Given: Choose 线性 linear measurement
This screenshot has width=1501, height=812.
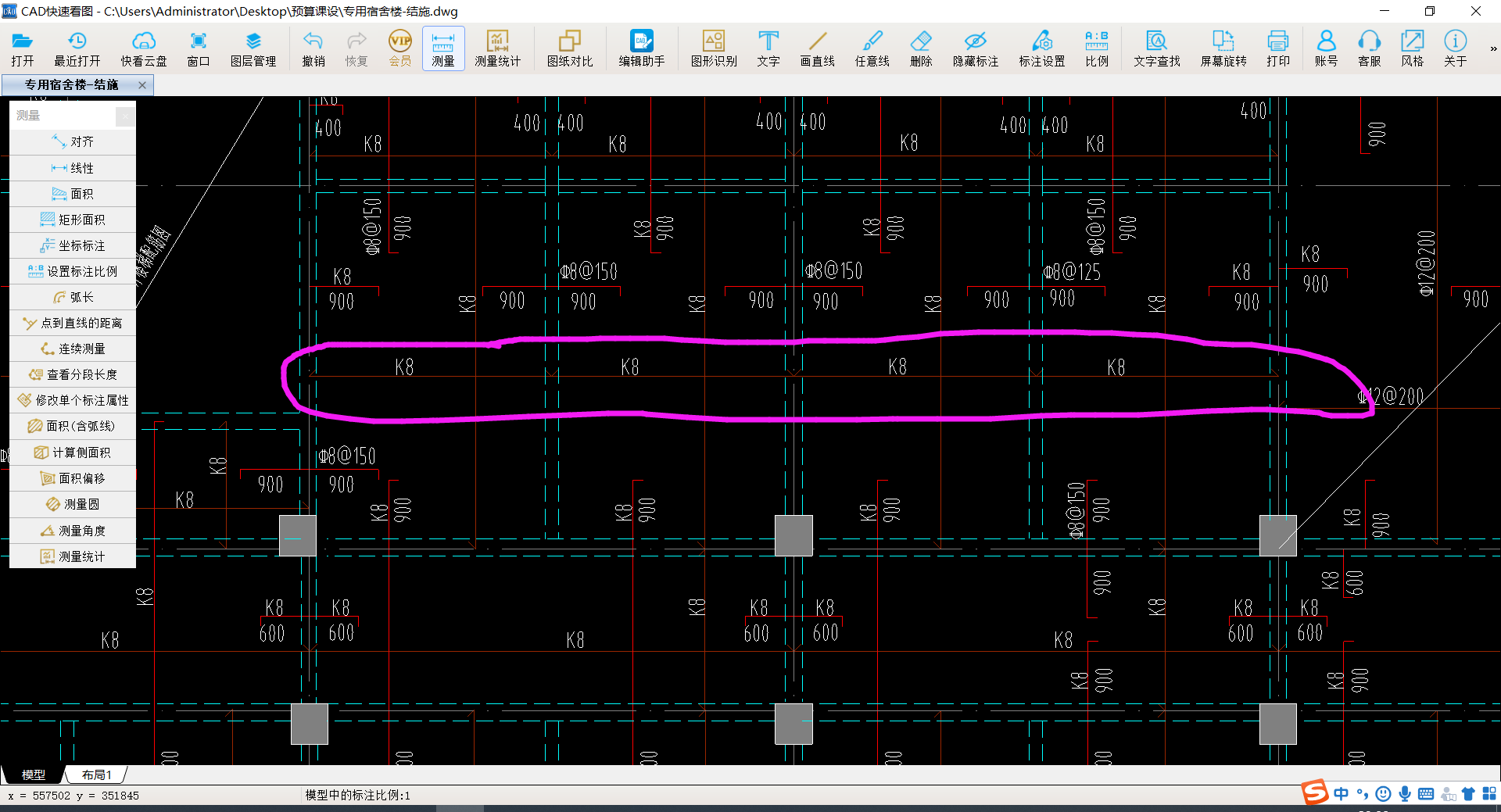Looking at the screenshot, I should pyautogui.click(x=73, y=168).
